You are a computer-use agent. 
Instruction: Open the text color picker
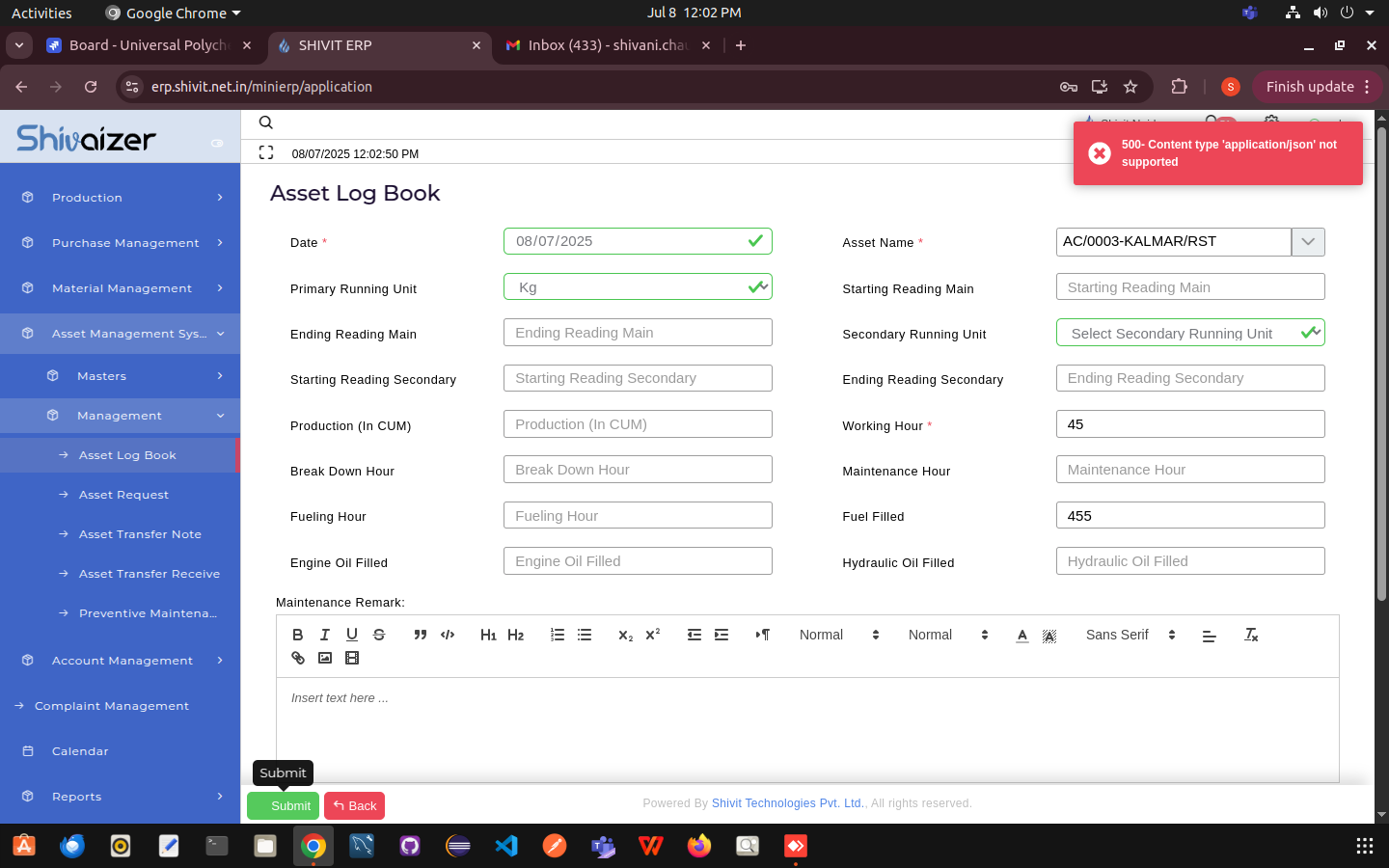(1022, 635)
